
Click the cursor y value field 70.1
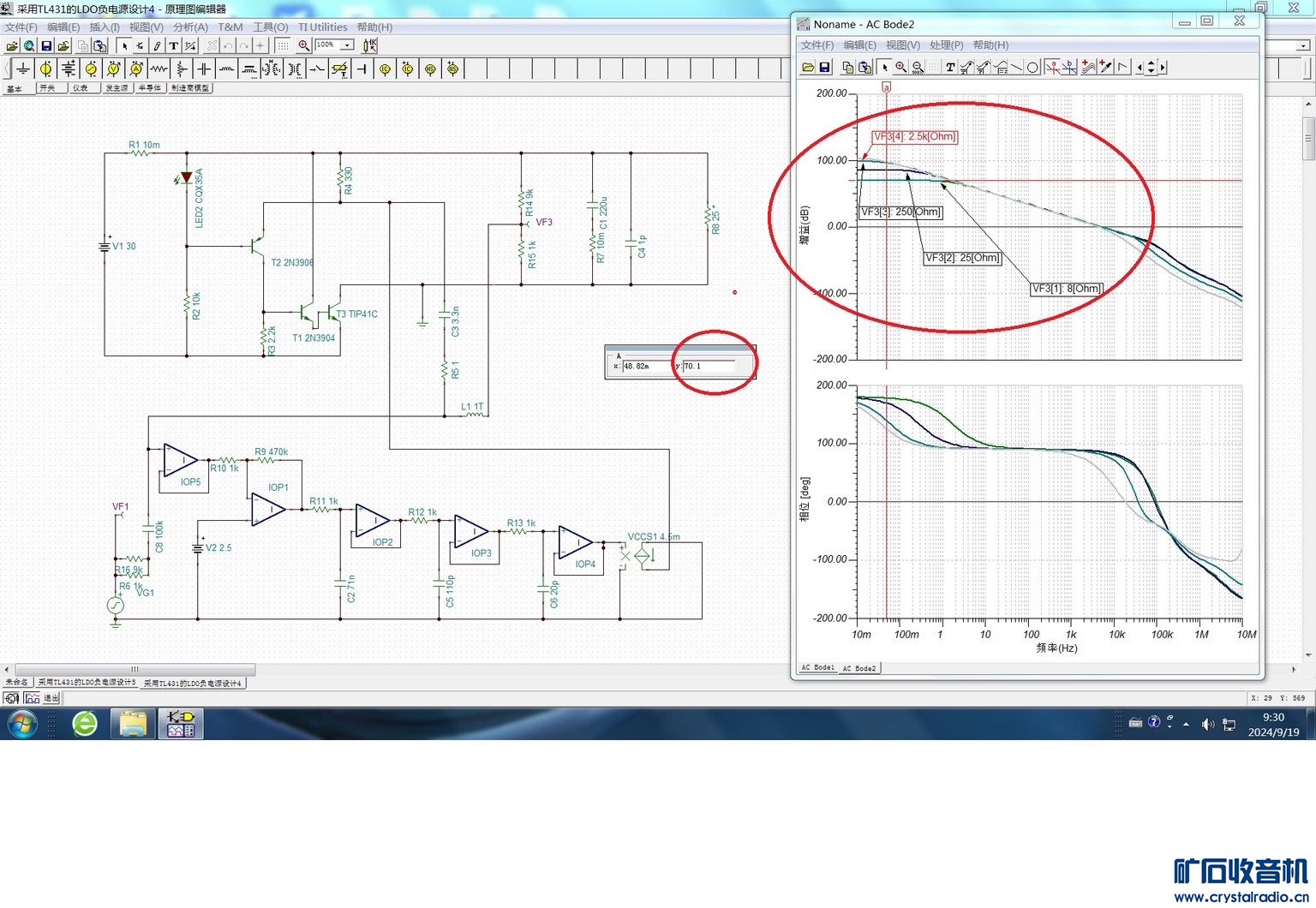tap(709, 366)
